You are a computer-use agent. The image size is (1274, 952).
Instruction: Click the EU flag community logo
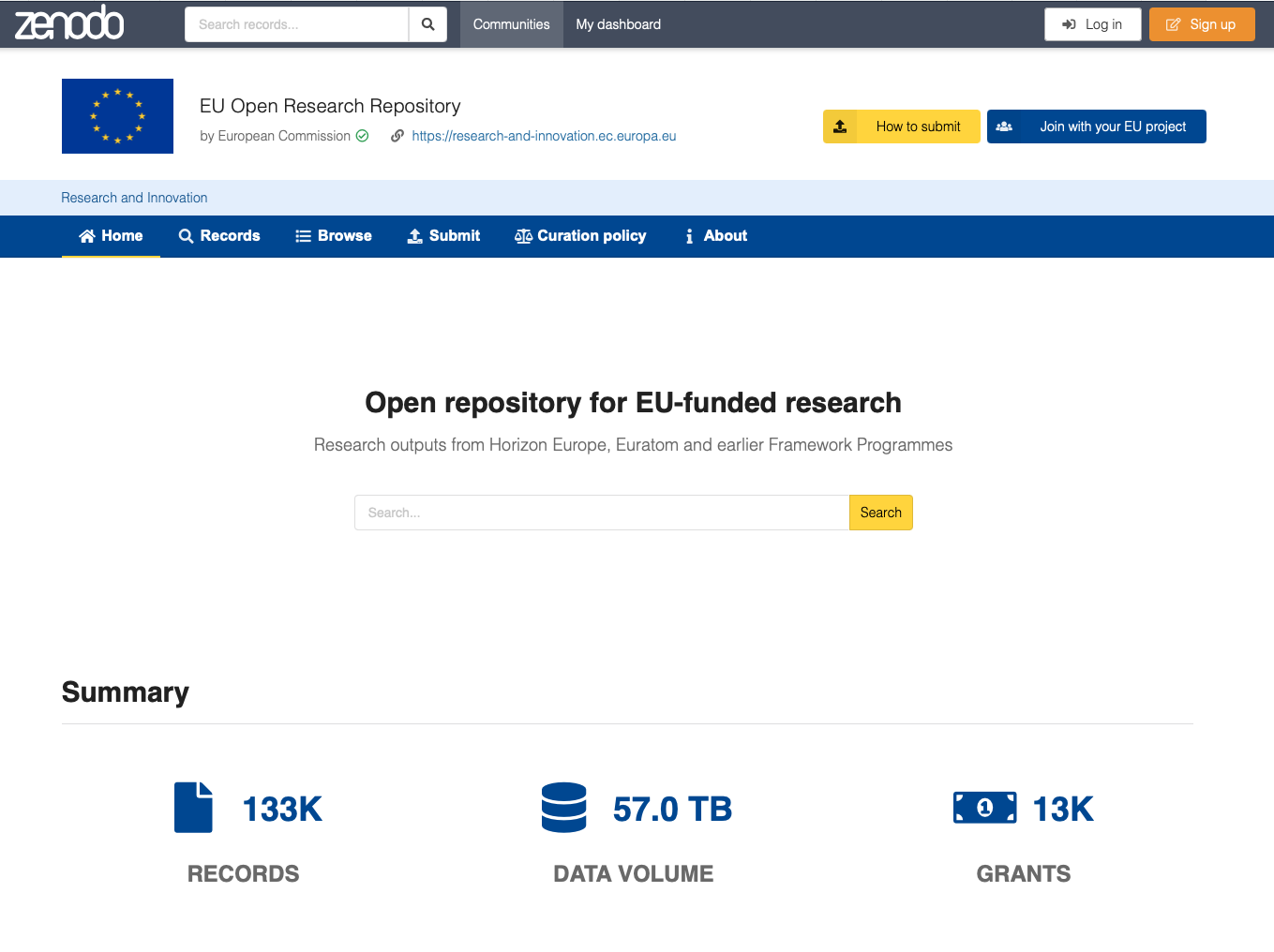click(x=117, y=116)
